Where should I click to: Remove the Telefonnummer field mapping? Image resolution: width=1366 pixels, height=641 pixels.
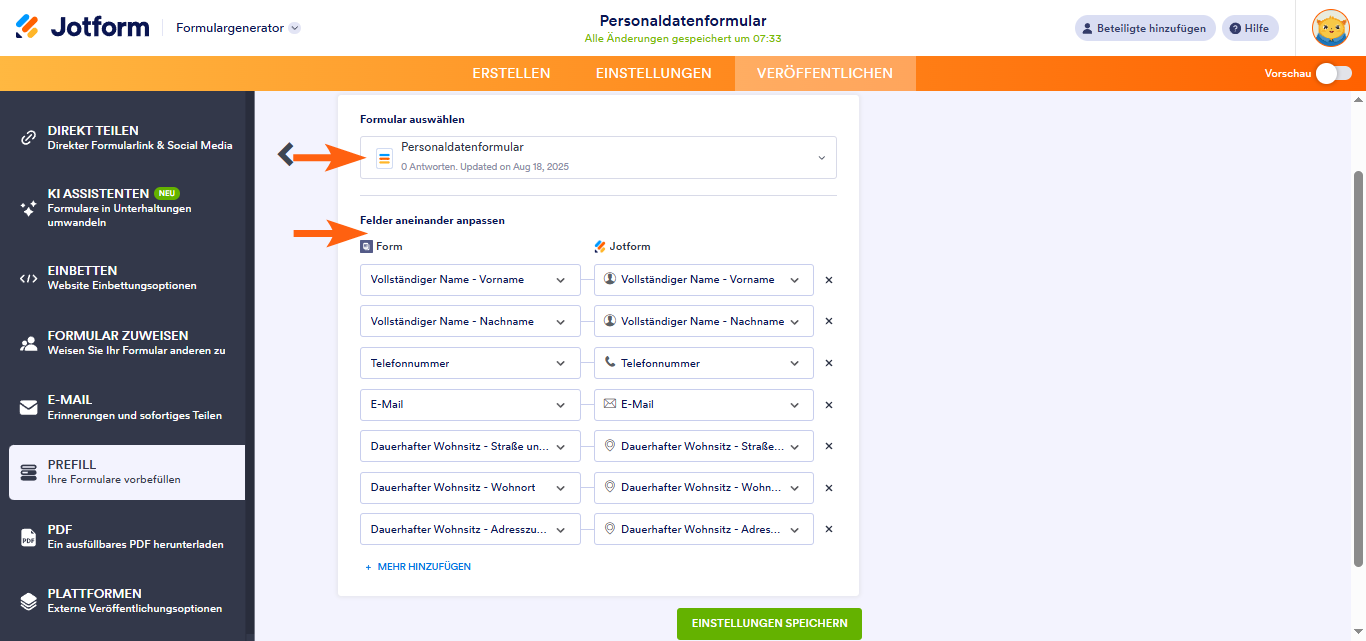829,363
